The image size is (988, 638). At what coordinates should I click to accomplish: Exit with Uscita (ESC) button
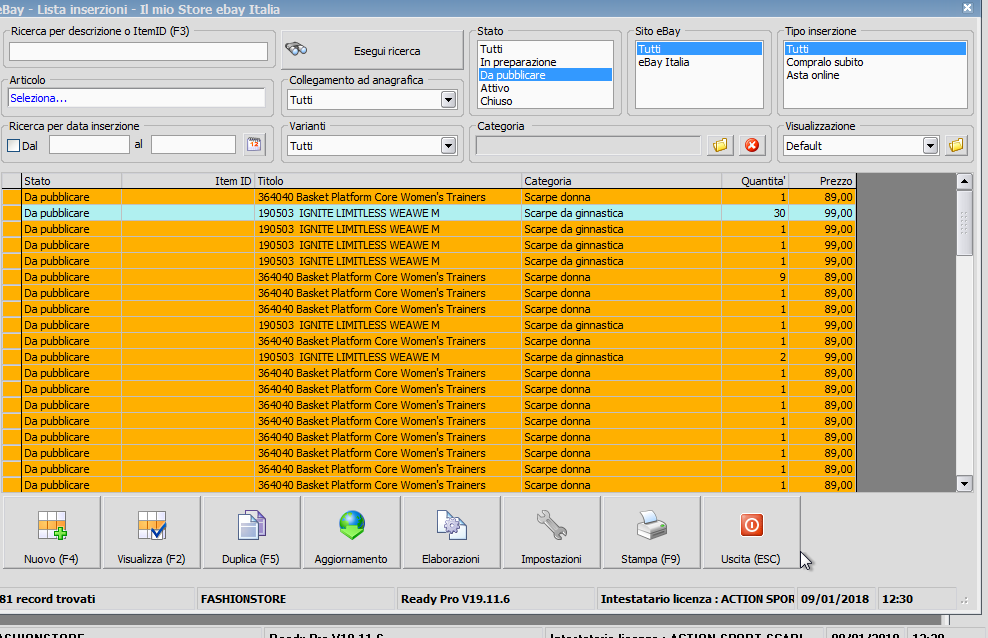pos(751,533)
